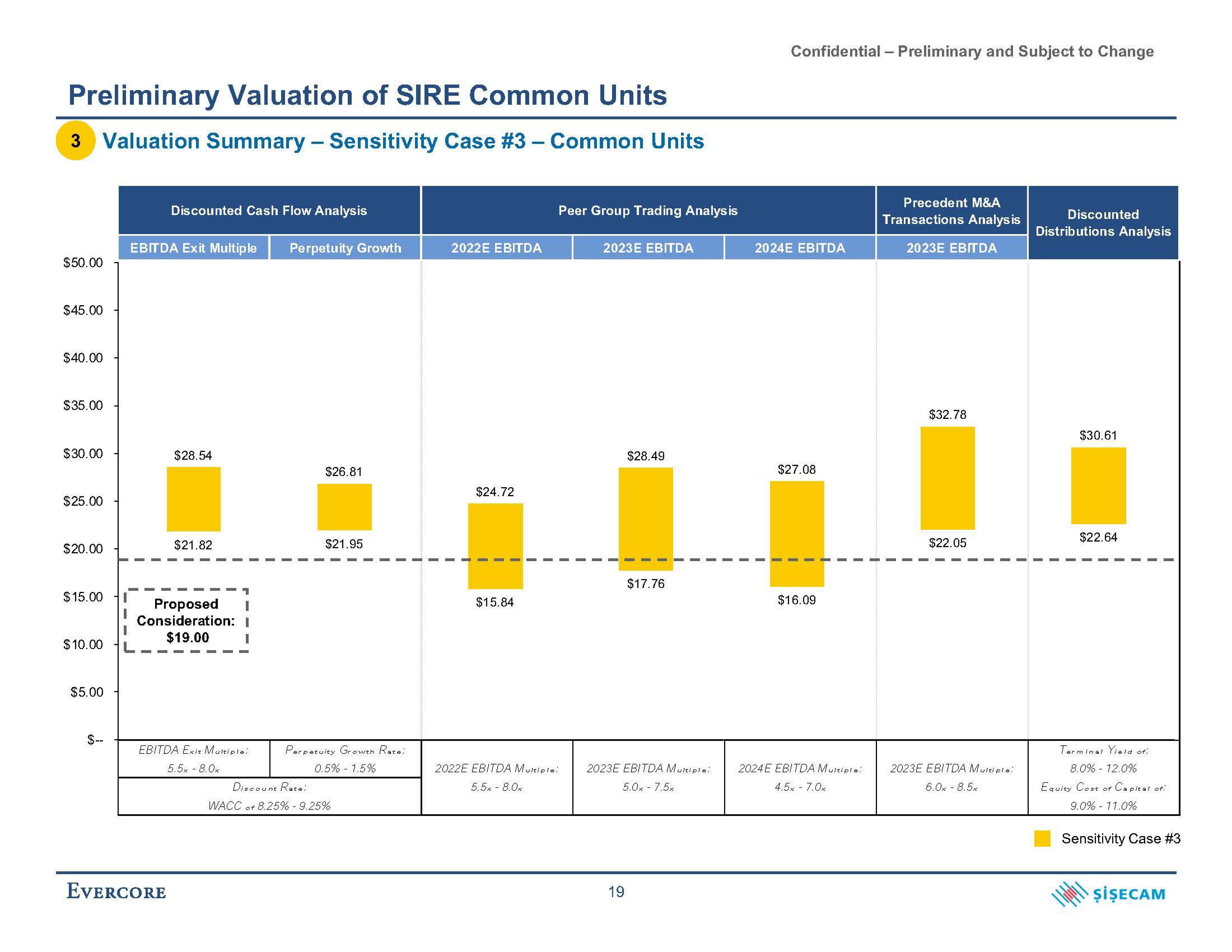Click the $35.00 axis label
The image size is (1232, 952).
(x=83, y=405)
